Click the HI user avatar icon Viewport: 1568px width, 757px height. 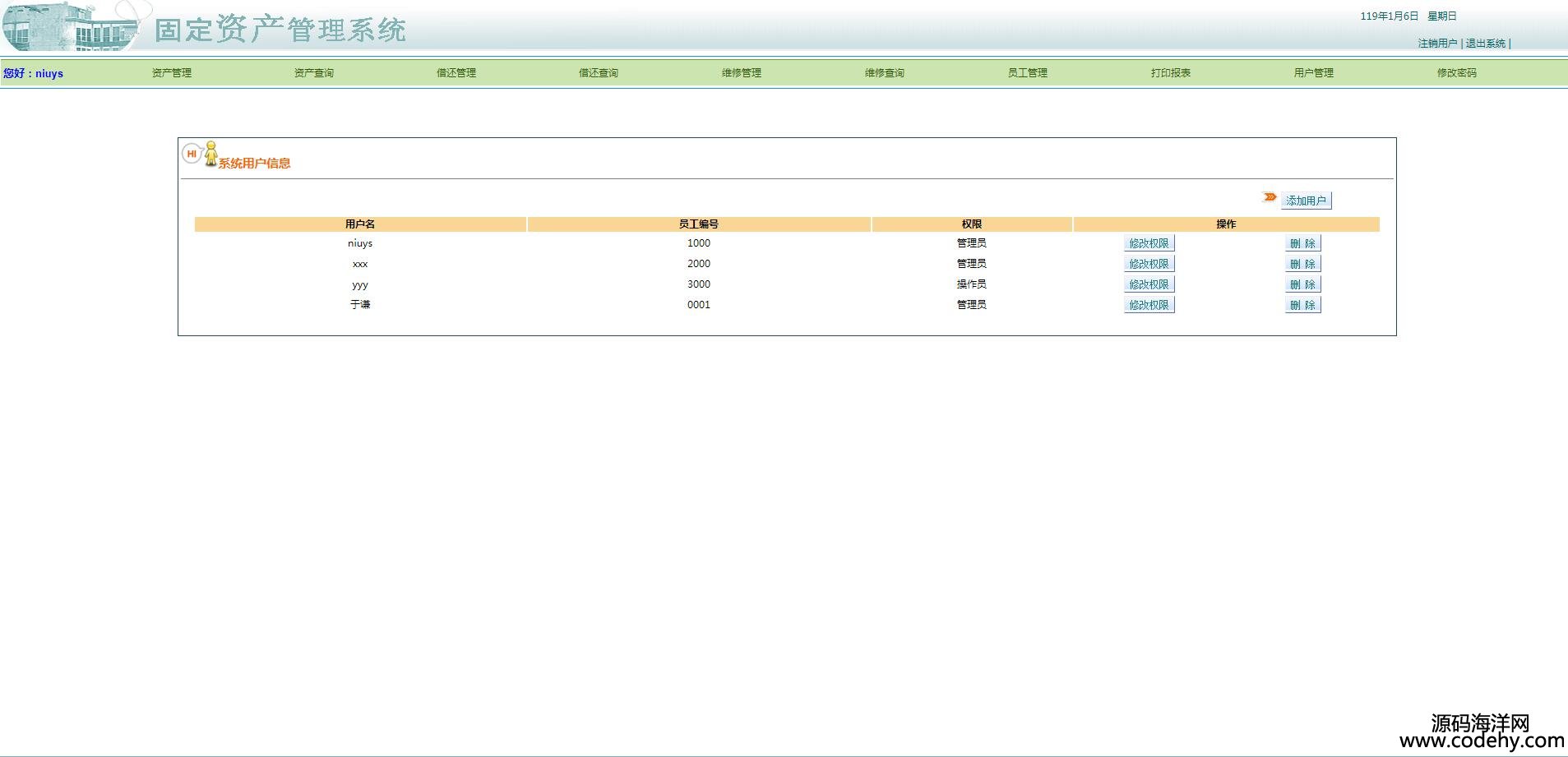(x=201, y=154)
